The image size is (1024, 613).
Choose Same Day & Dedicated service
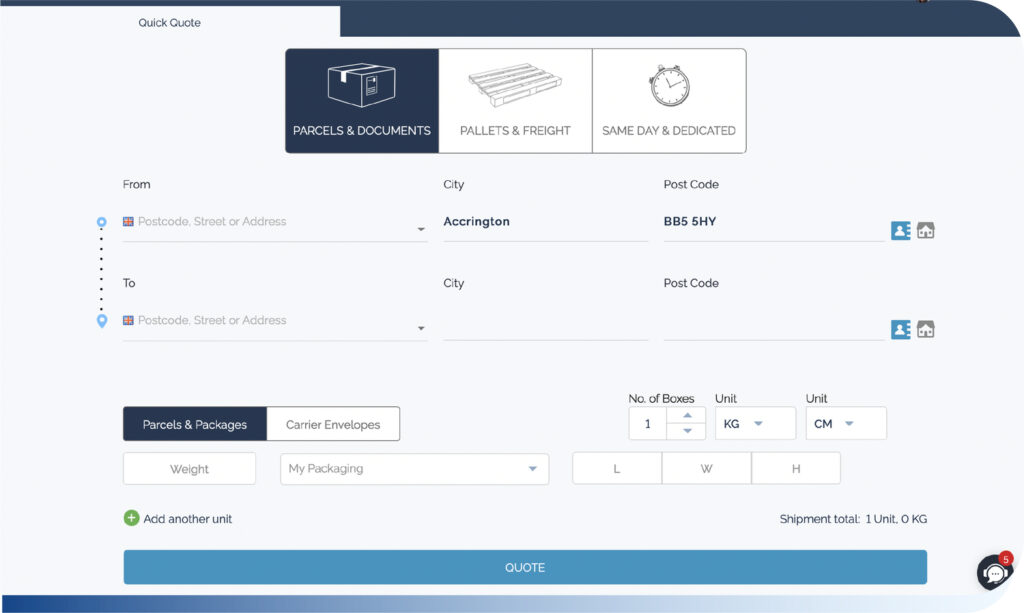tap(668, 100)
